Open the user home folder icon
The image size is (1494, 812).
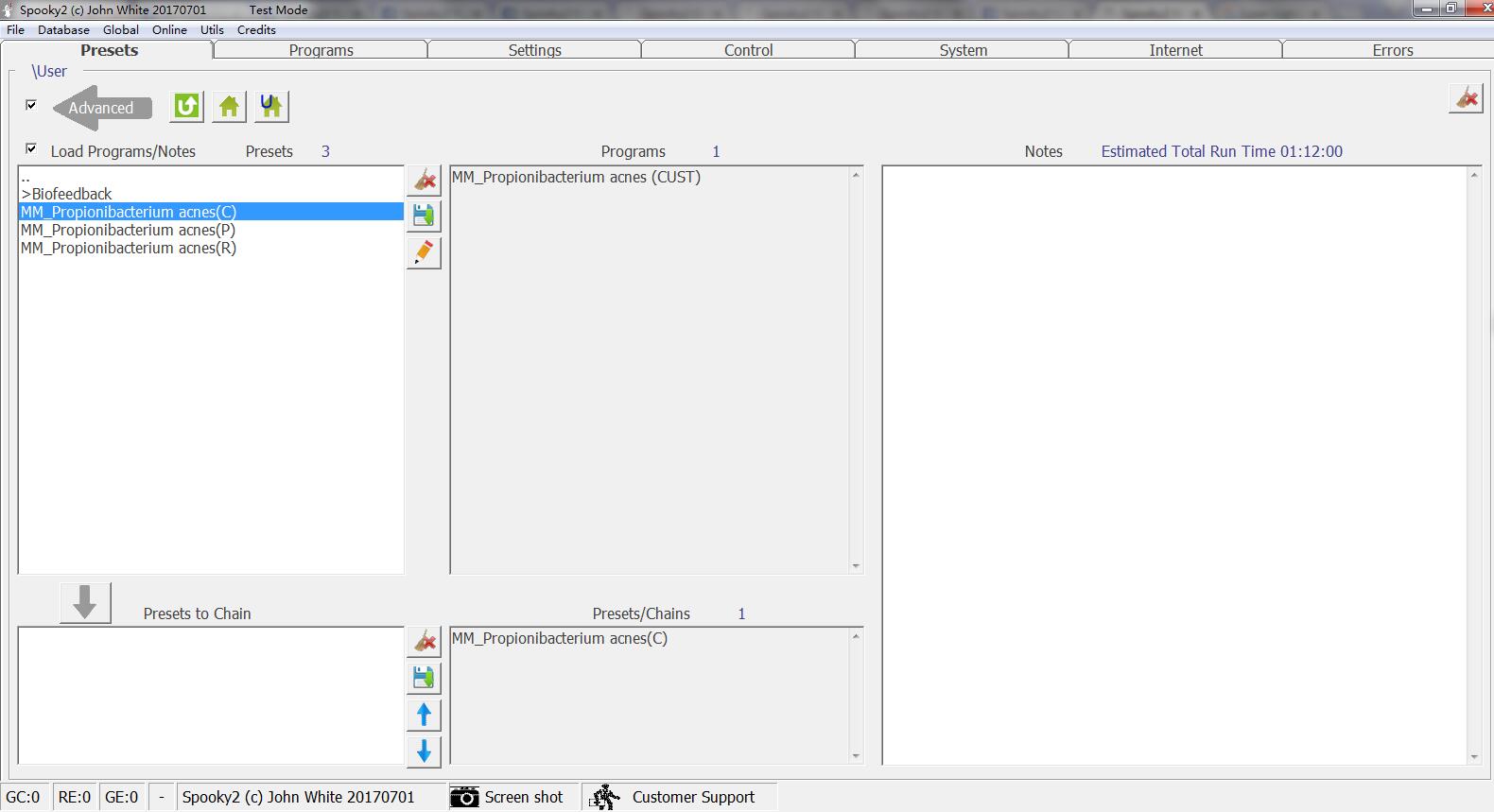point(271,107)
